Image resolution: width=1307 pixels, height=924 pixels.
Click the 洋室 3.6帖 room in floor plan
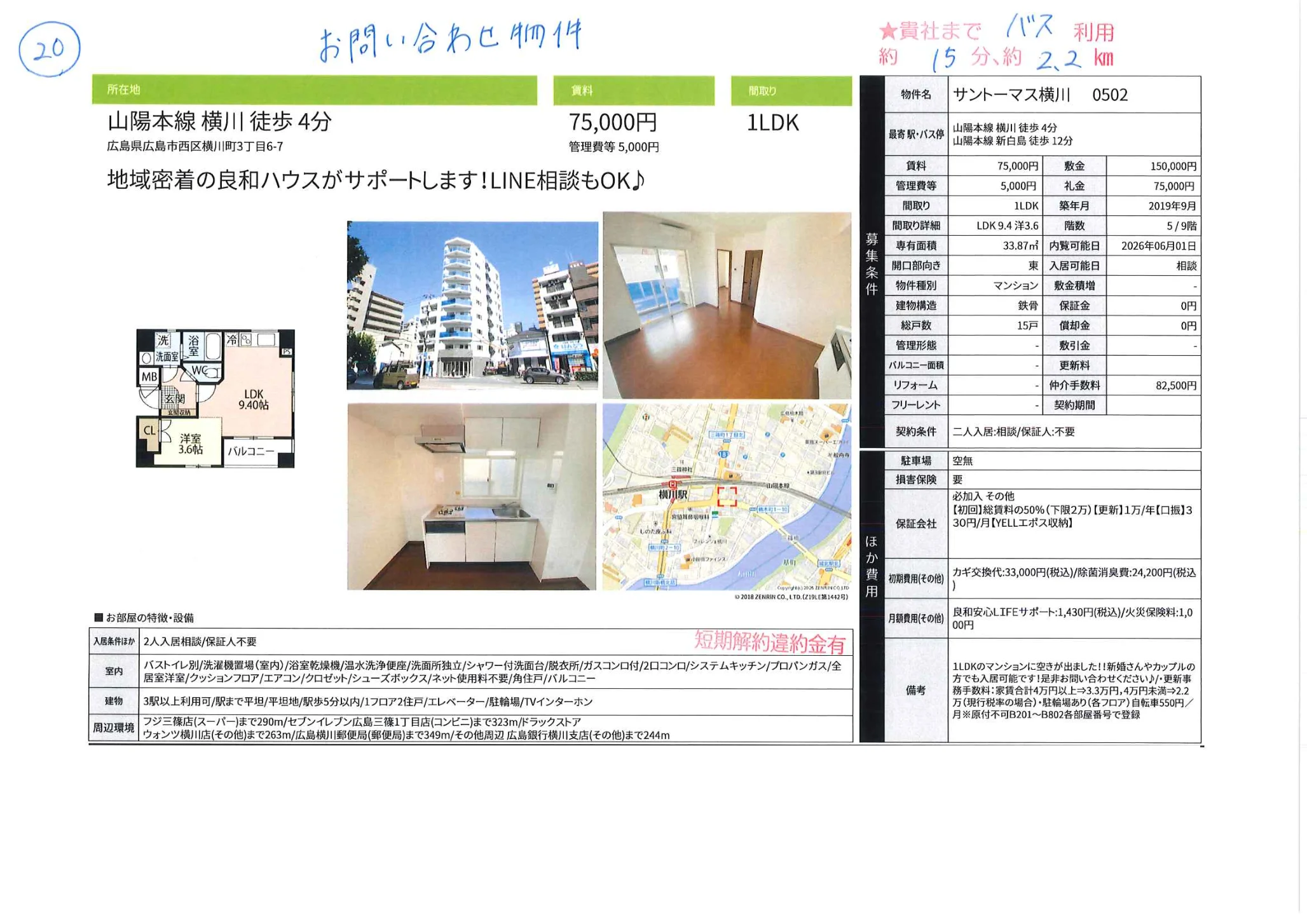click(x=190, y=444)
